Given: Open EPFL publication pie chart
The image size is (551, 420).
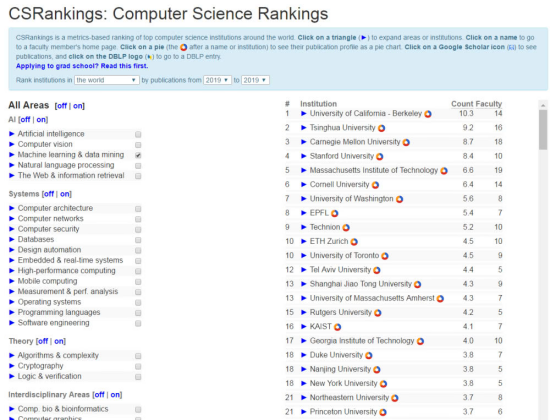Looking at the screenshot, I should 335,213.
